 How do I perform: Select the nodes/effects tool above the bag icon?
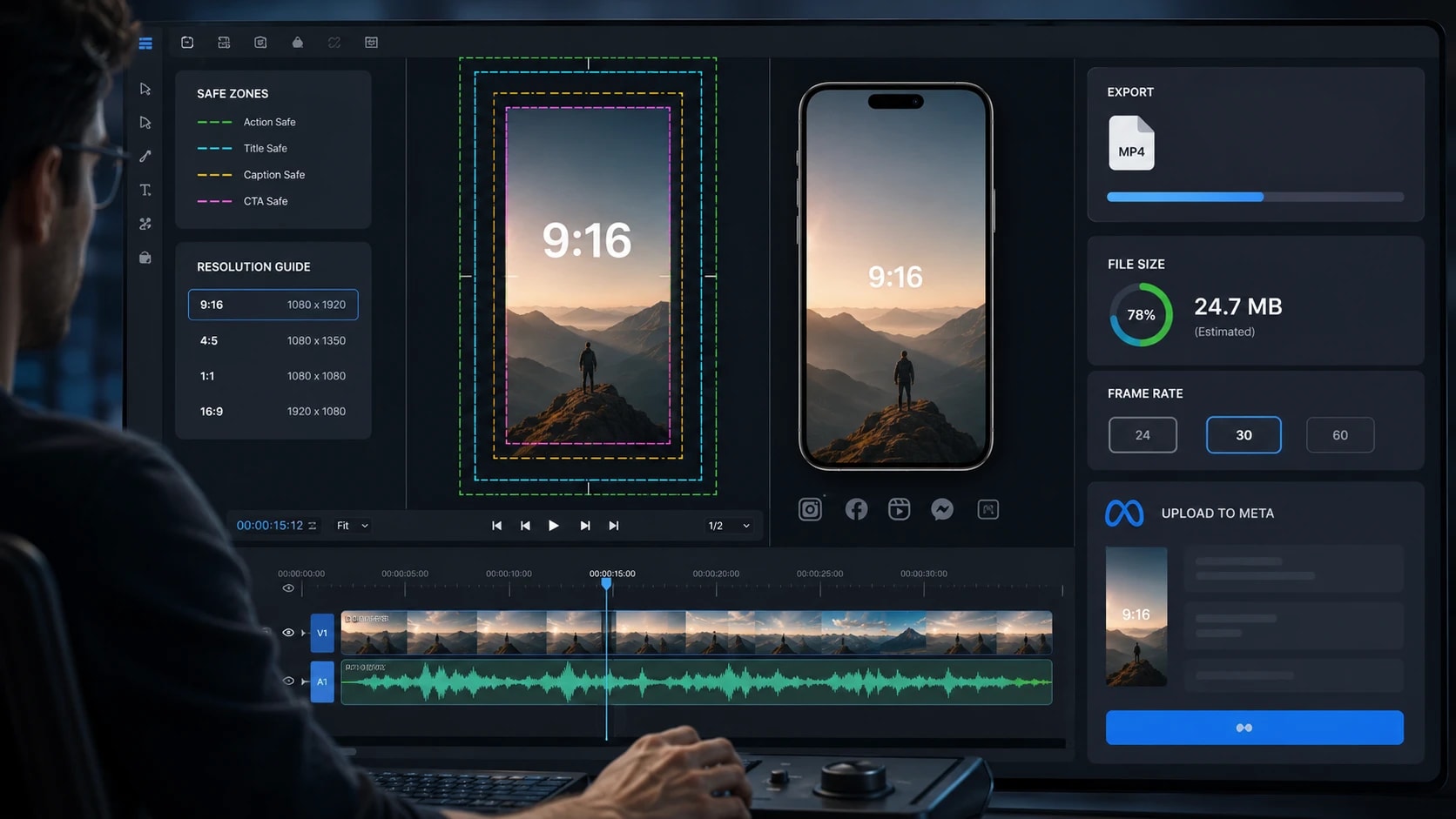[145, 224]
